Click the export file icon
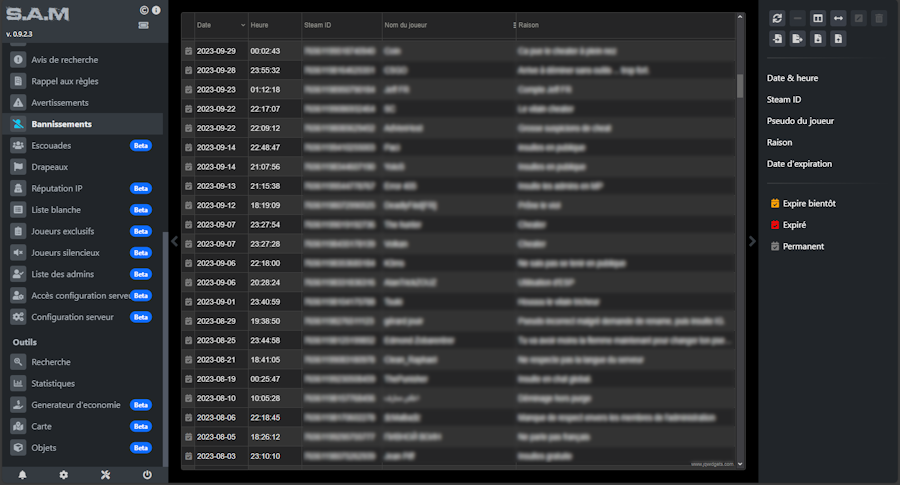This screenshot has width=900, height=485. click(797, 39)
